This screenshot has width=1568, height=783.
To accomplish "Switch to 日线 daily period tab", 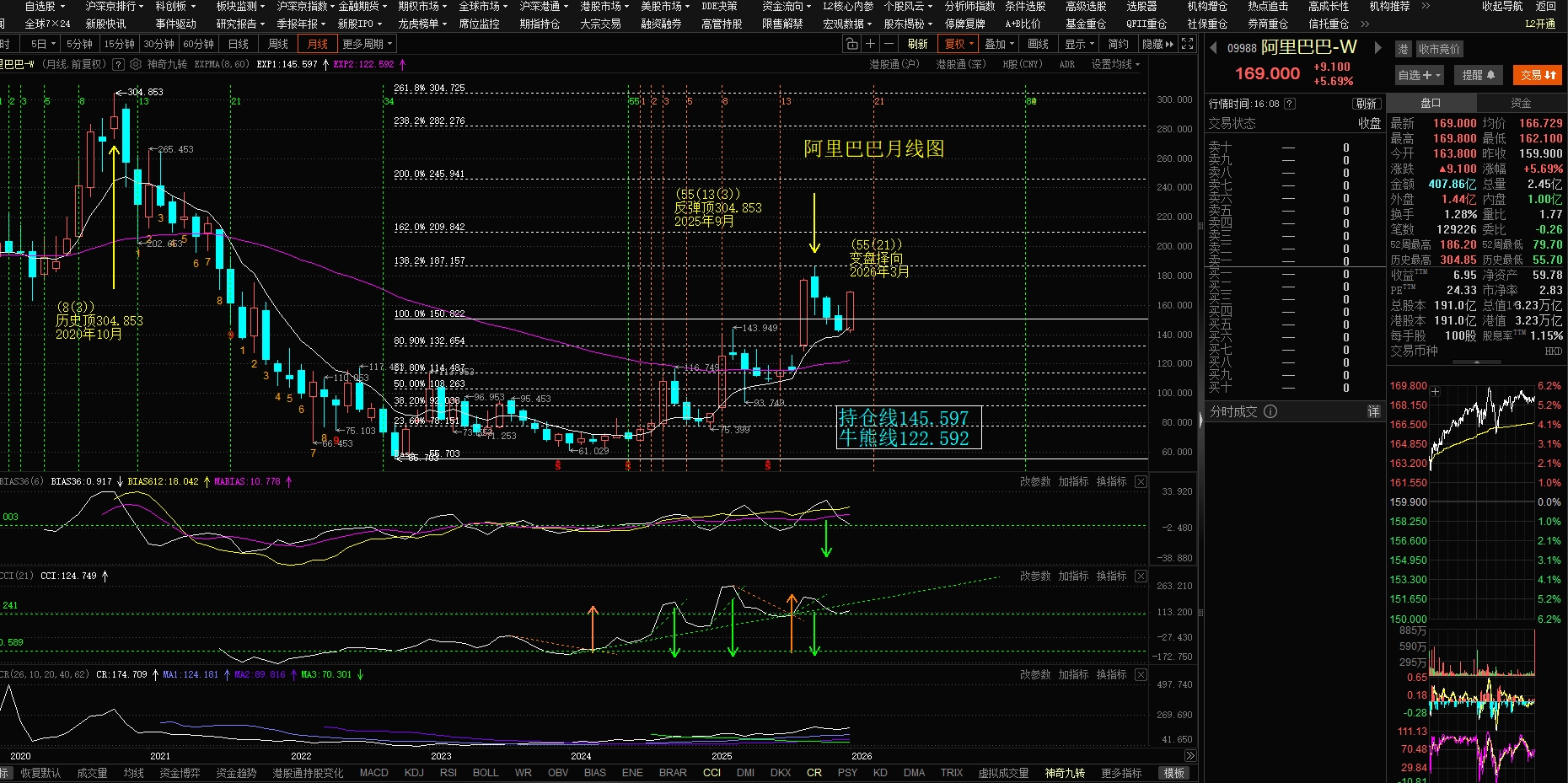I will click(x=239, y=44).
